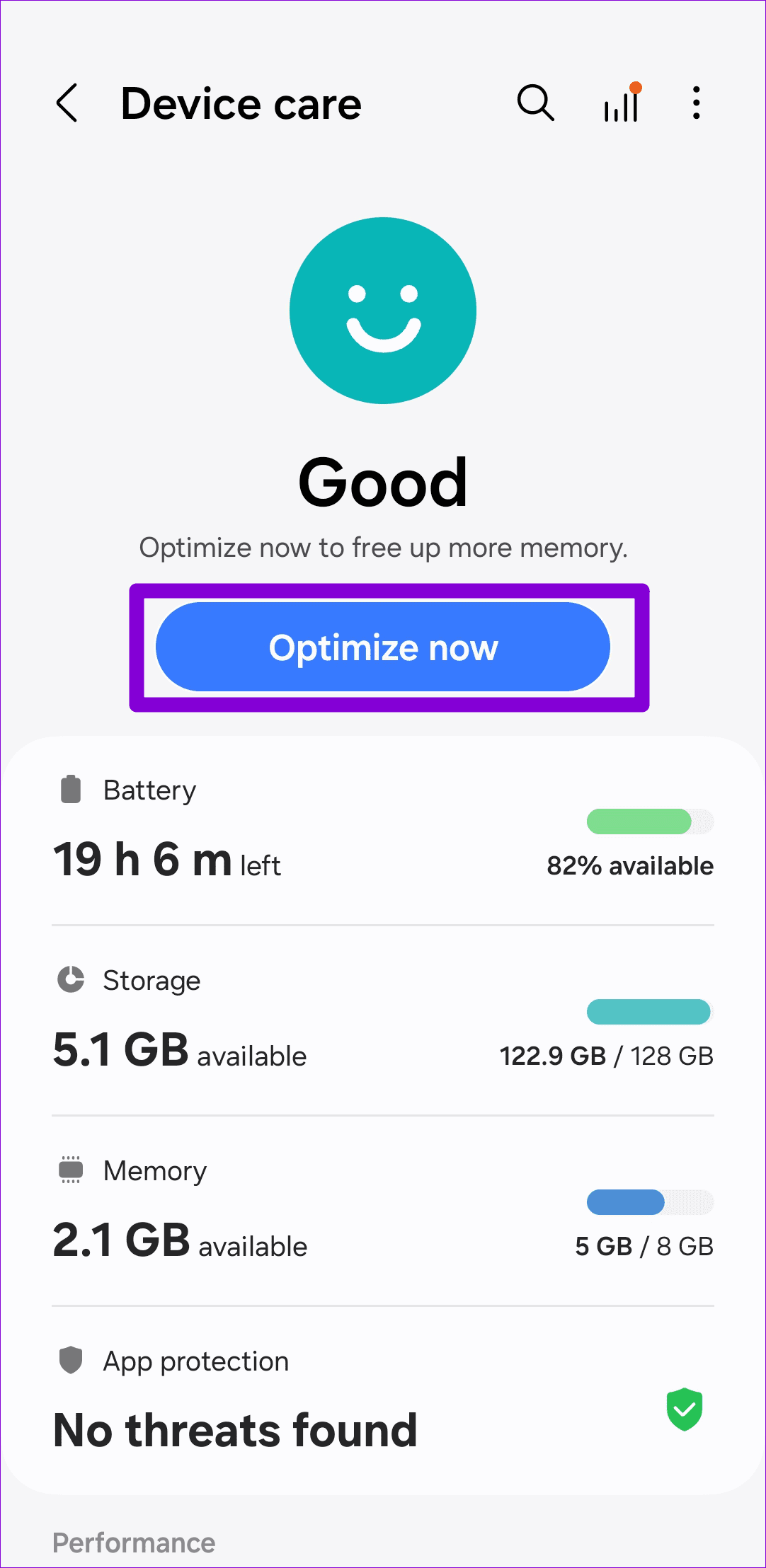Open Storage 5.1 GB available entry

tap(383, 1020)
